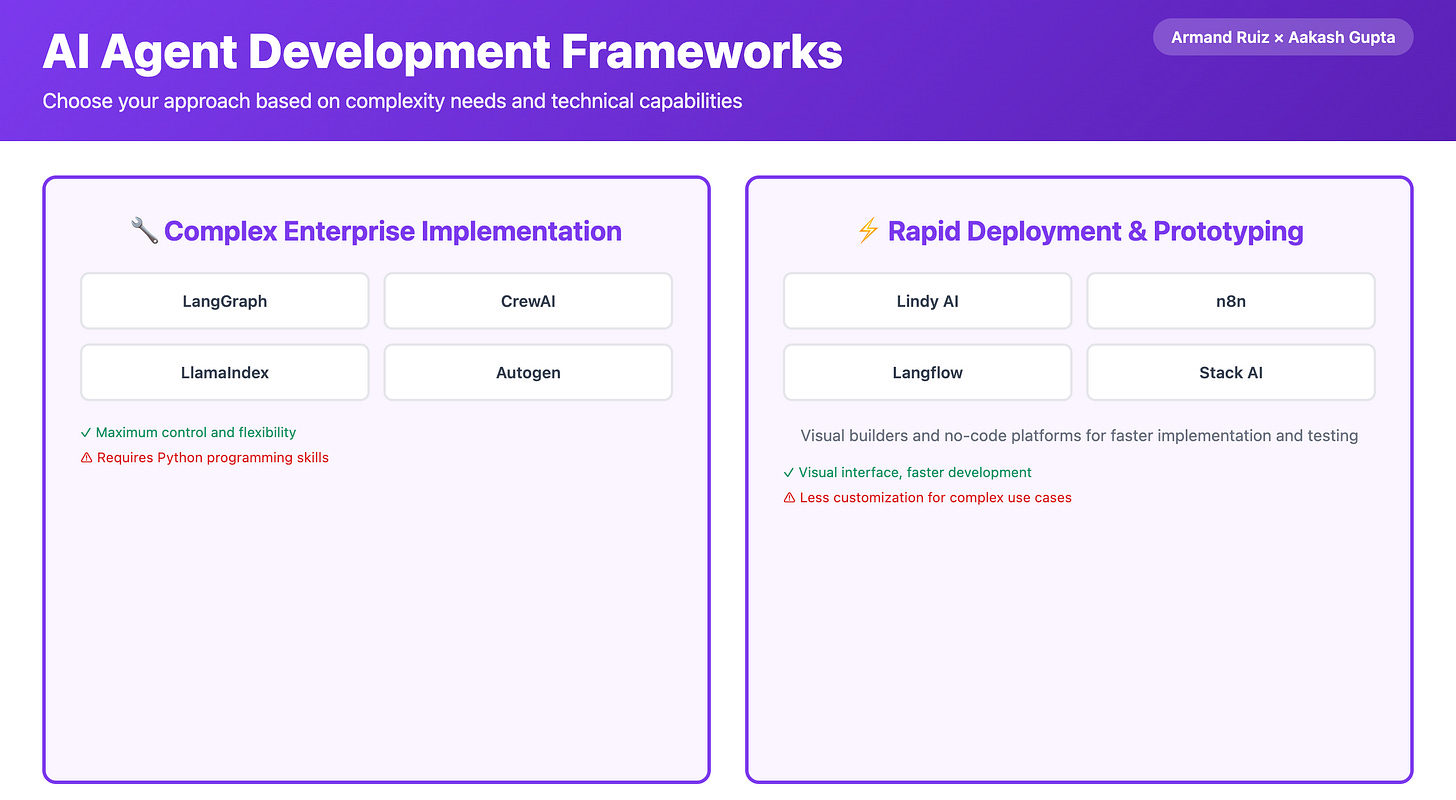Select the n8n platform card
Image resolution: width=1456 pixels, height=800 pixels.
pos(1231,301)
